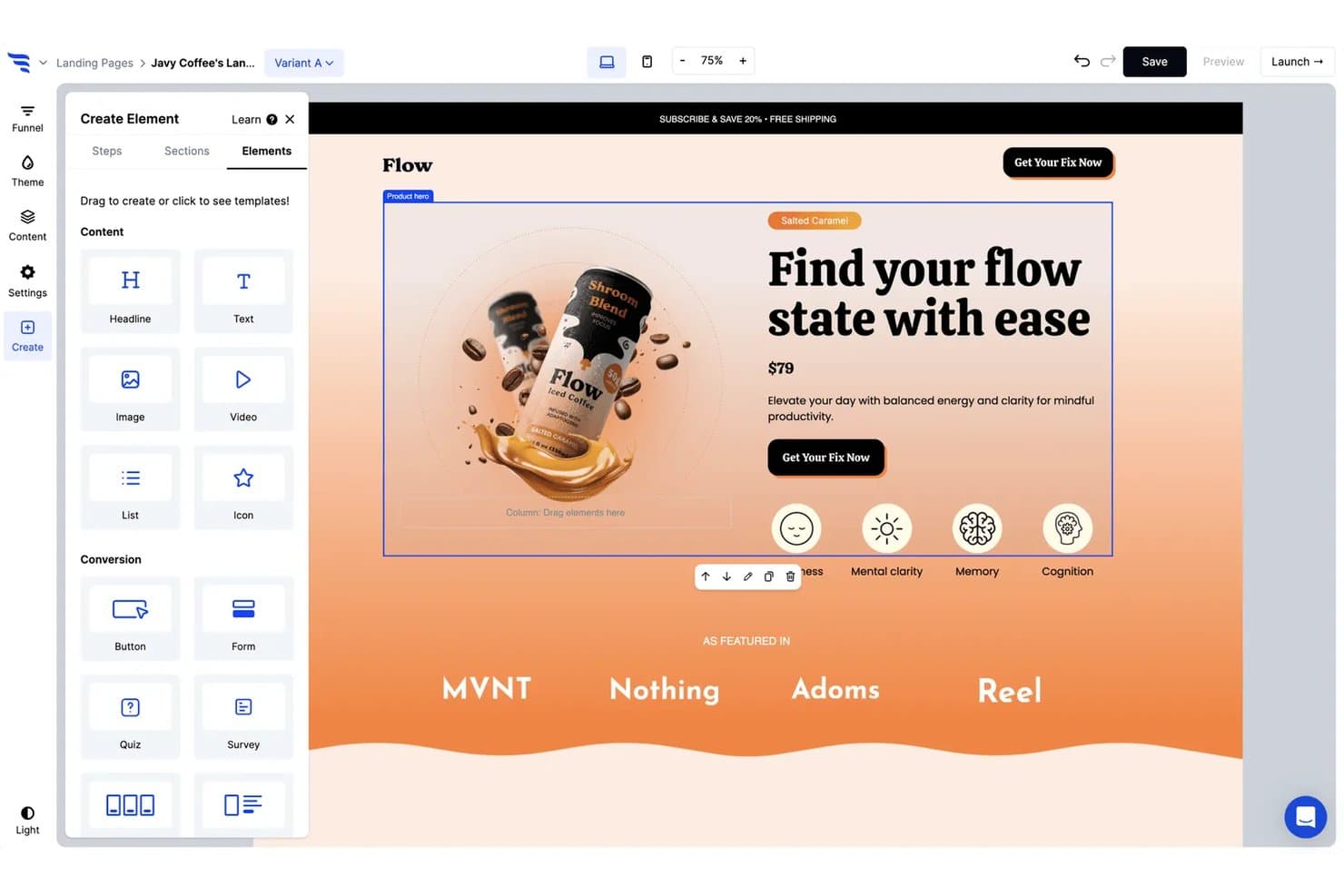Edit the selected section with pencil
Screen dimensions: 1344x896
[747, 576]
